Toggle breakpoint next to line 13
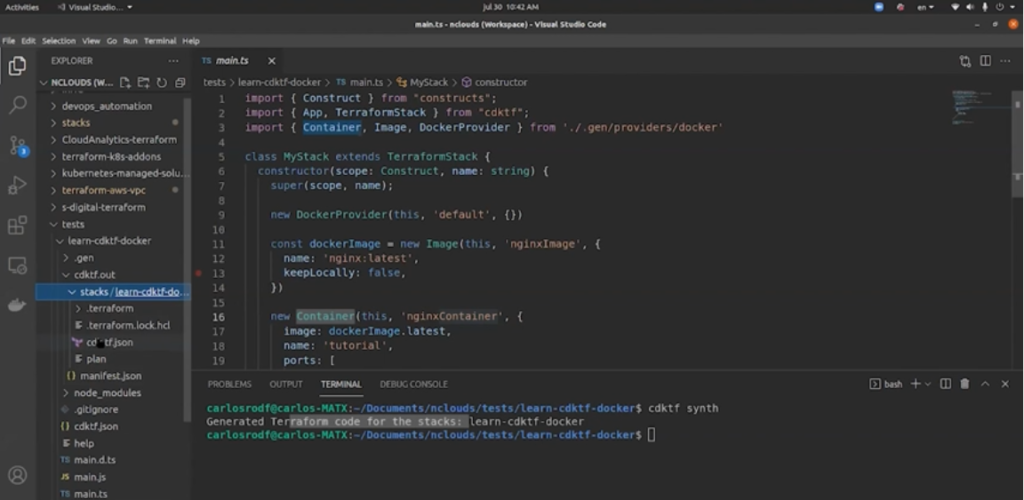The image size is (1024, 500). coord(200,272)
